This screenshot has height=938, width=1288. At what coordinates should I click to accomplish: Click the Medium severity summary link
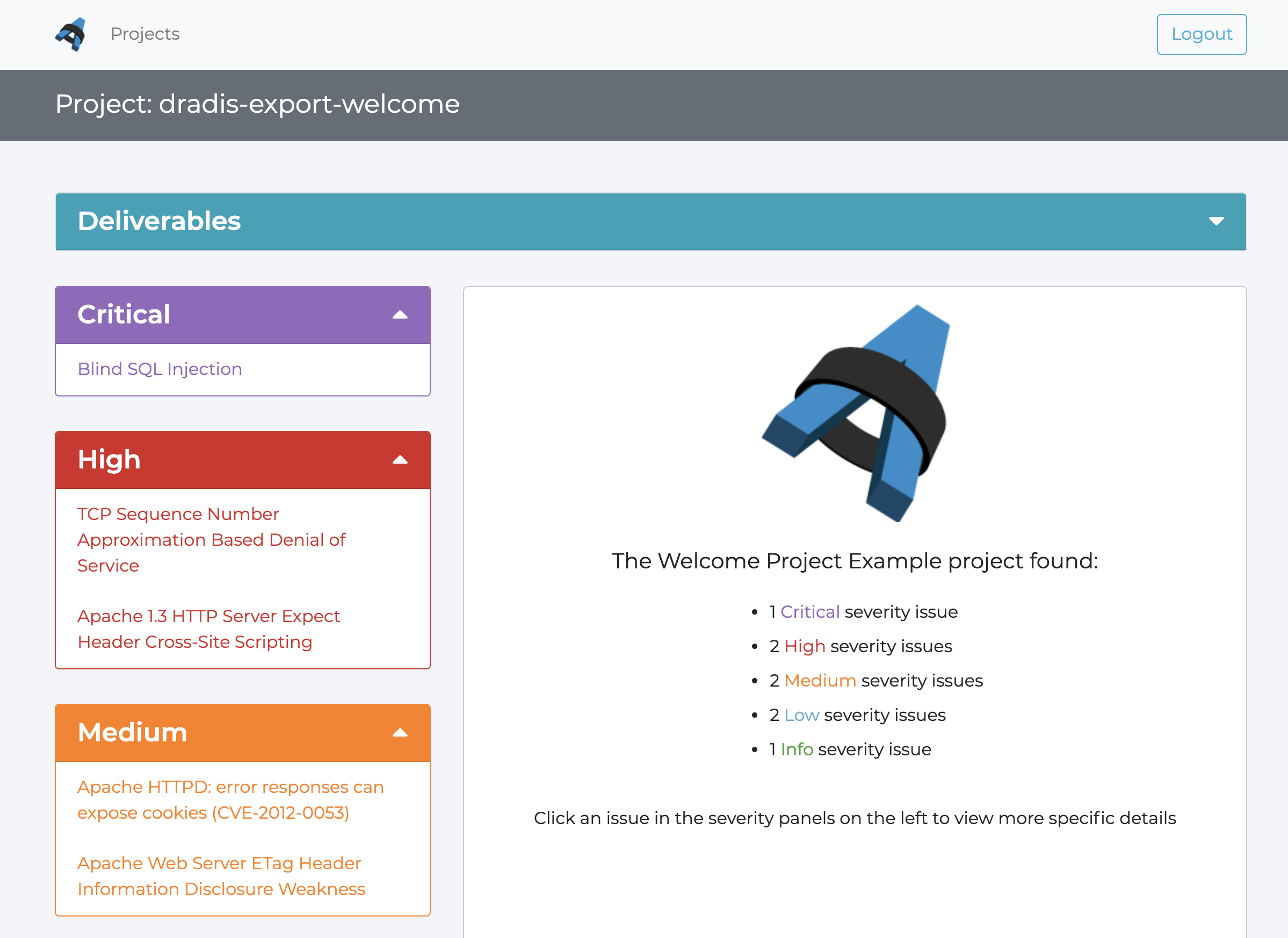[820, 681]
